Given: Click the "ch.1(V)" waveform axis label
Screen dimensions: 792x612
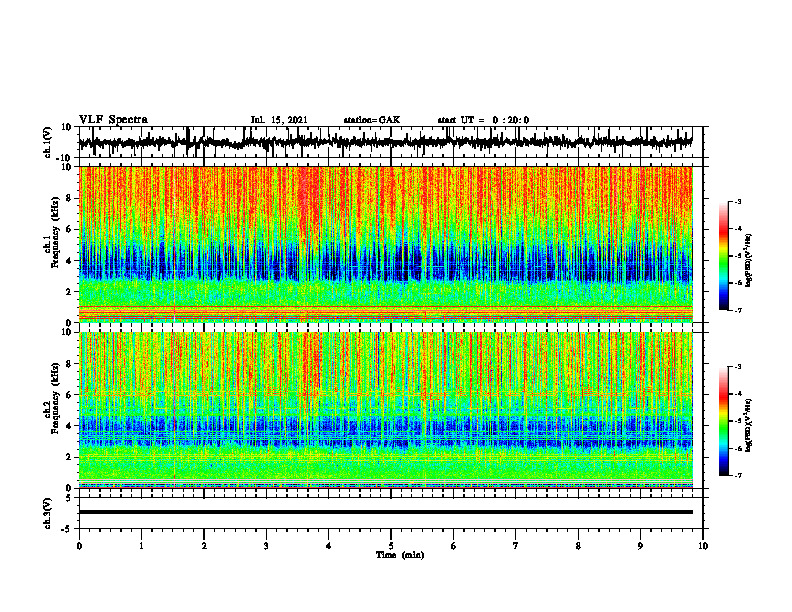Looking at the screenshot, I should point(48,142).
